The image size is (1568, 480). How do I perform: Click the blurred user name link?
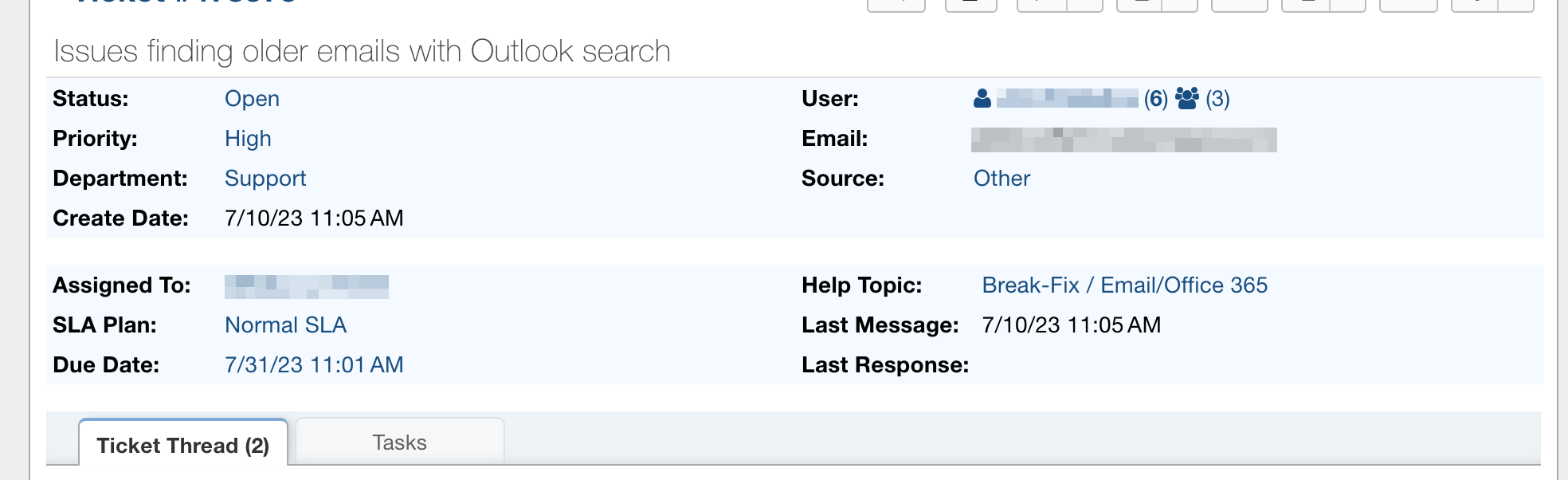point(1067,99)
